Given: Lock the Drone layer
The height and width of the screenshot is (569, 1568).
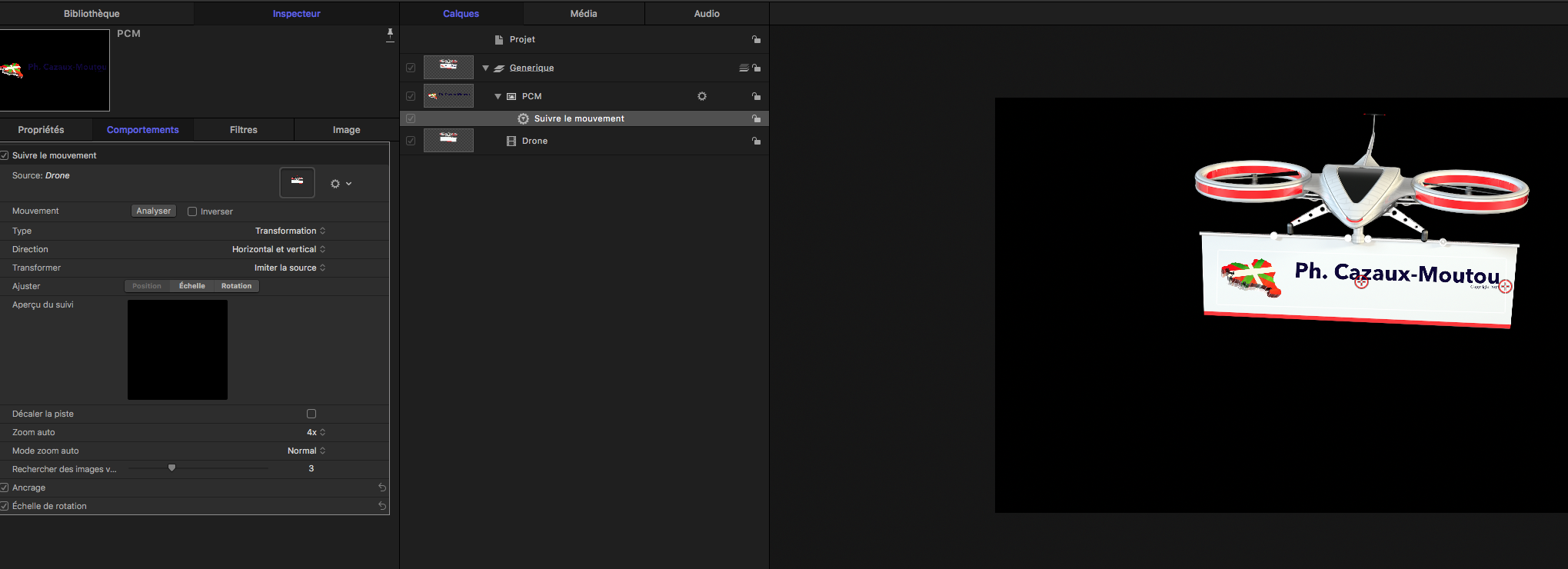Looking at the screenshot, I should click(x=756, y=141).
